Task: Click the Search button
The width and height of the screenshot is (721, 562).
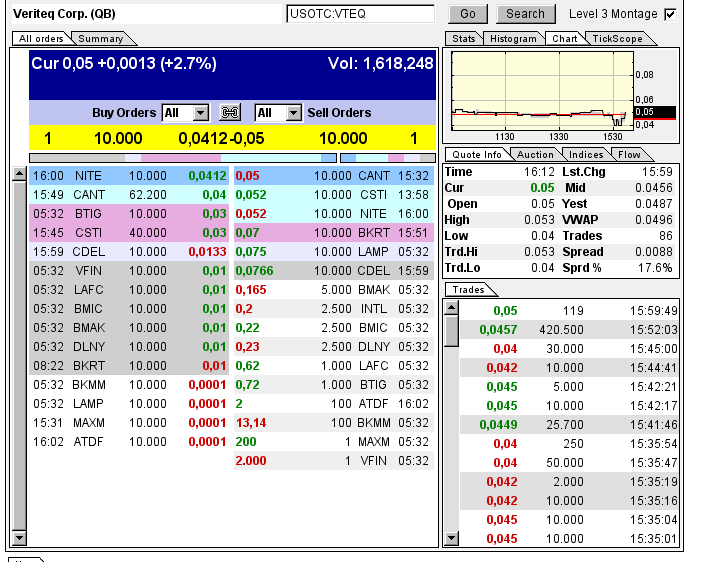Action: tap(525, 14)
